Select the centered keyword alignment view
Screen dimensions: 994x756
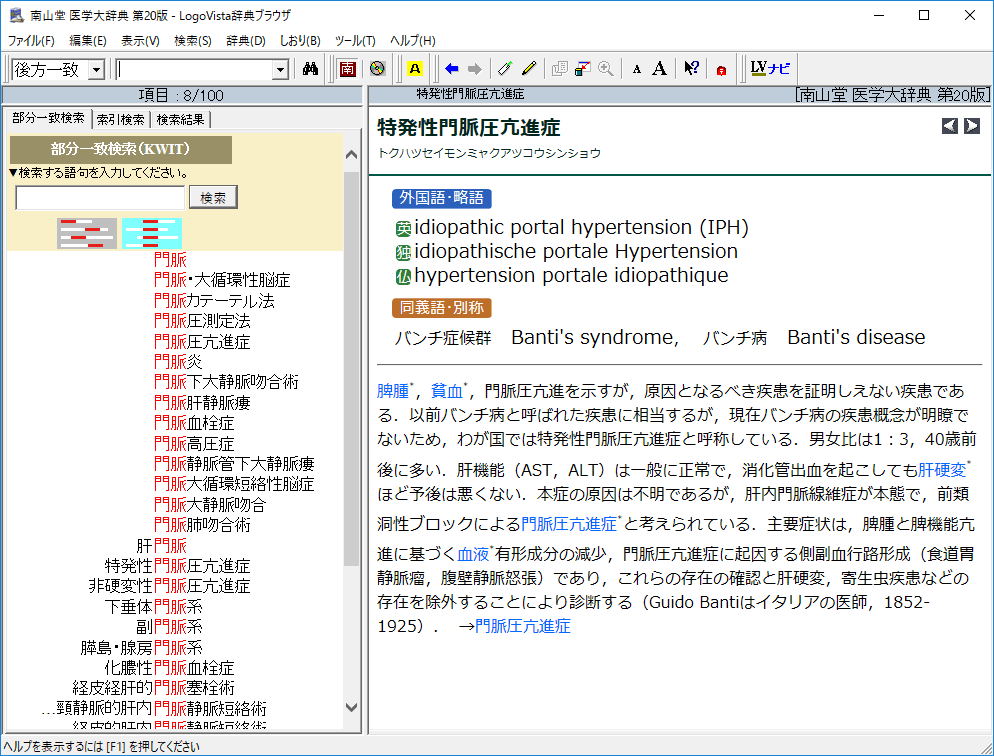tap(151, 232)
